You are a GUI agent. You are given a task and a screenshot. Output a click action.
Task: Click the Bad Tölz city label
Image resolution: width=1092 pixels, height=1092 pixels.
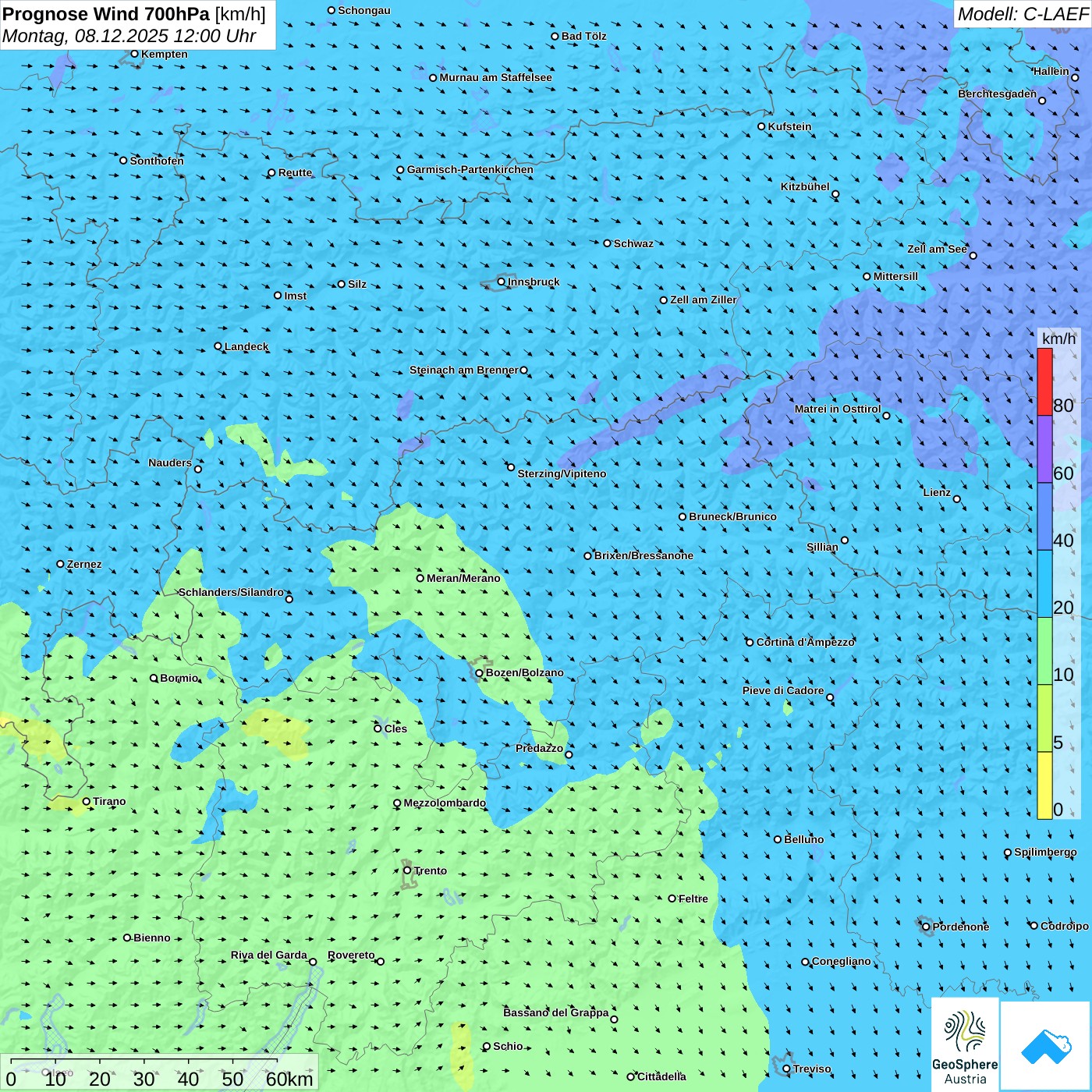click(583, 36)
